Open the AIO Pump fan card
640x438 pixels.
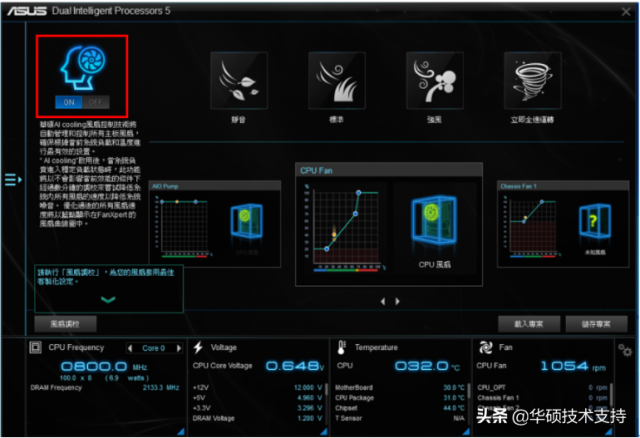[215, 224]
